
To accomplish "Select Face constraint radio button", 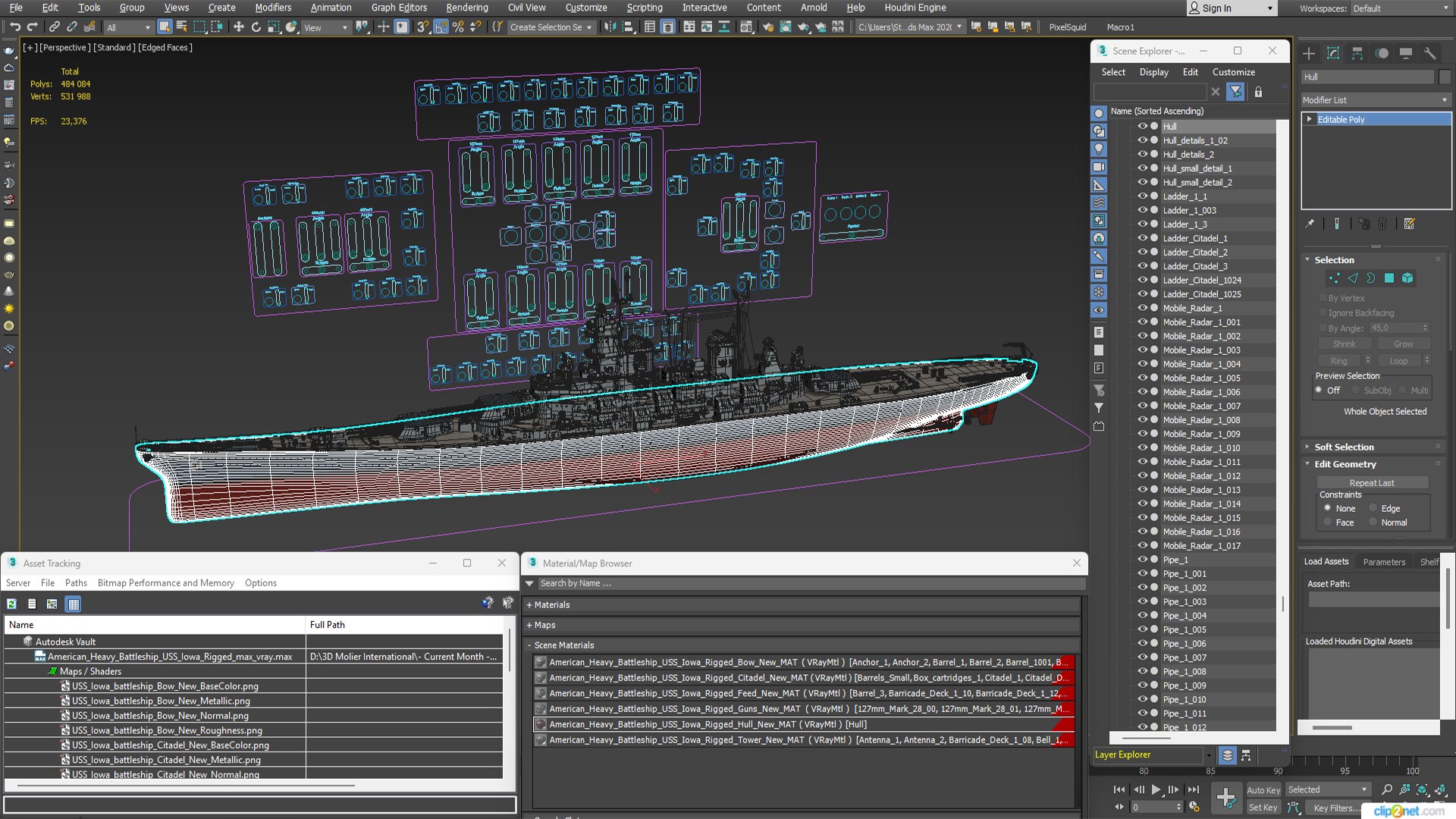I will 1327,522.
